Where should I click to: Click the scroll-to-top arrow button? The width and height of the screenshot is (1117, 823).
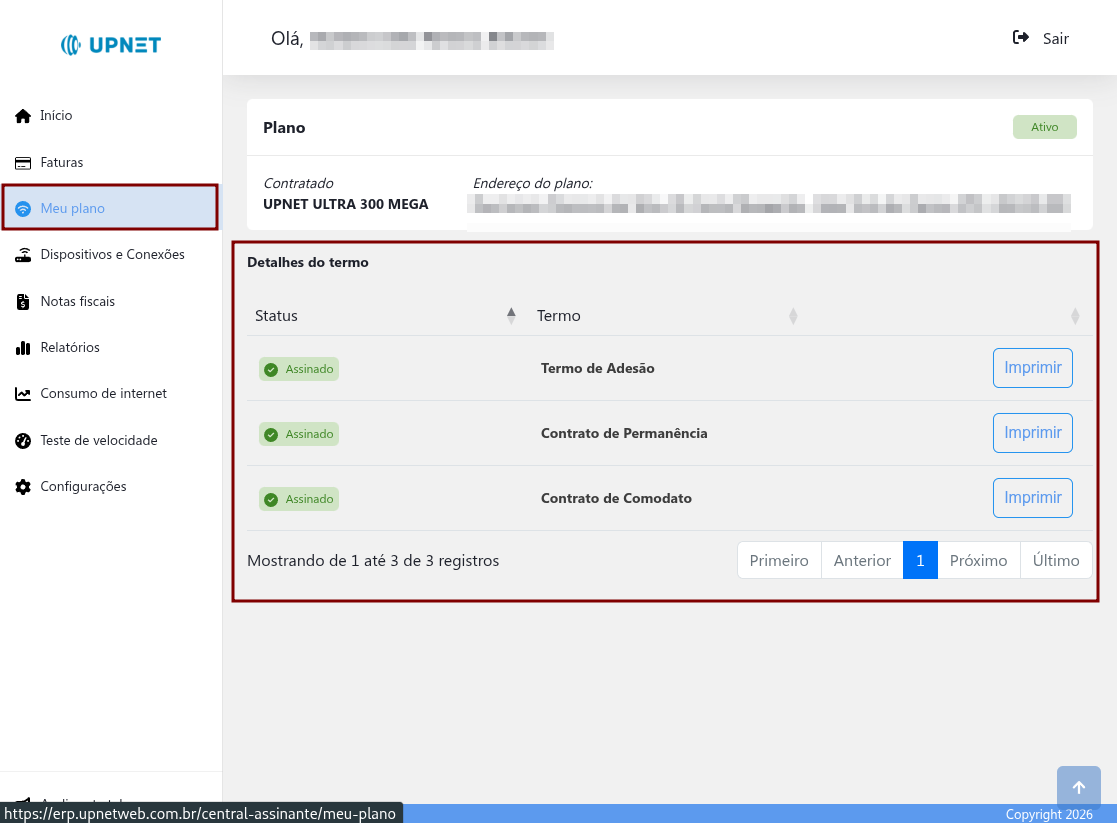[1078, 787]
